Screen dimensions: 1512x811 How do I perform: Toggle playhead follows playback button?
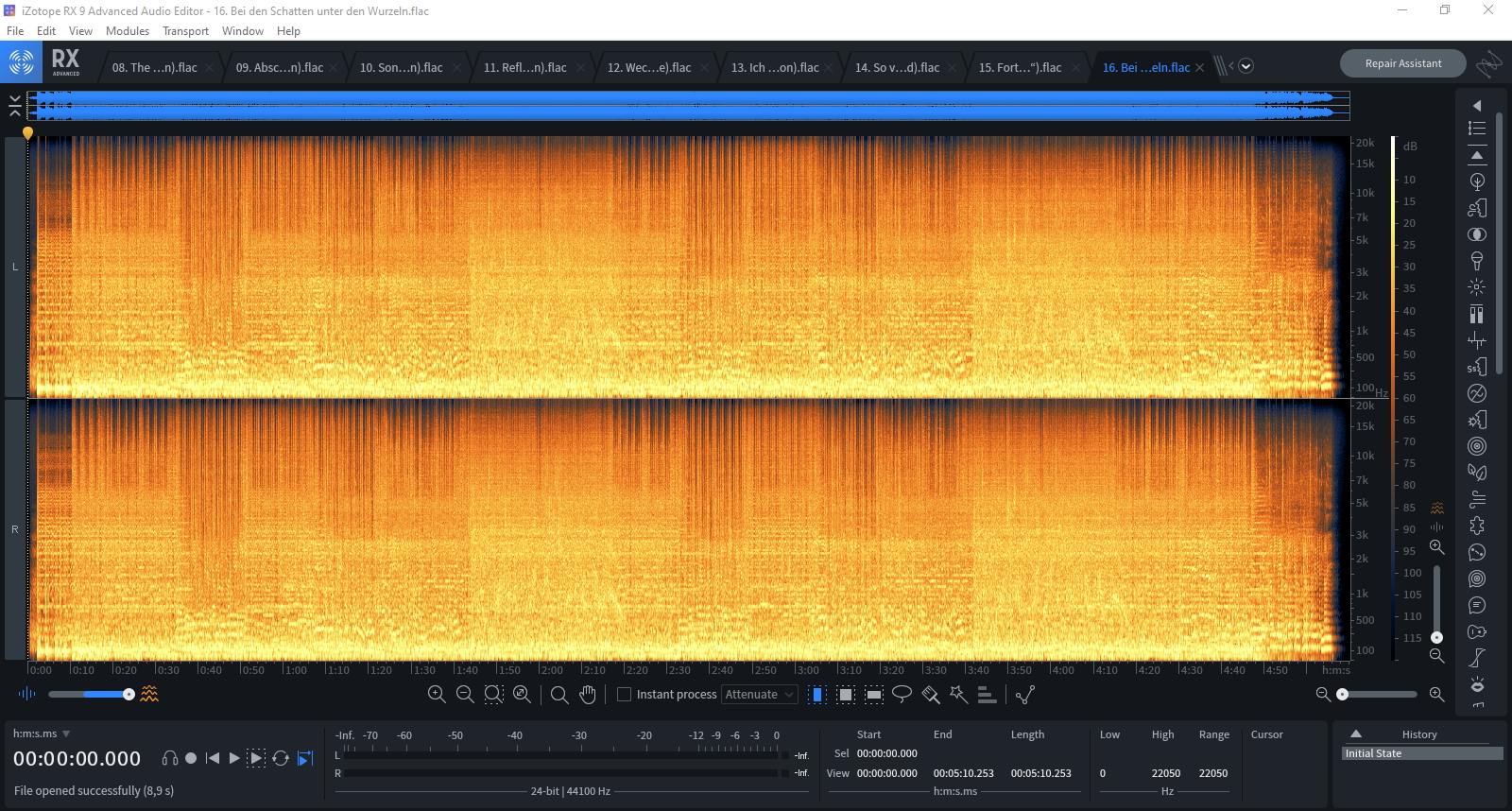[x=305, y=758]
